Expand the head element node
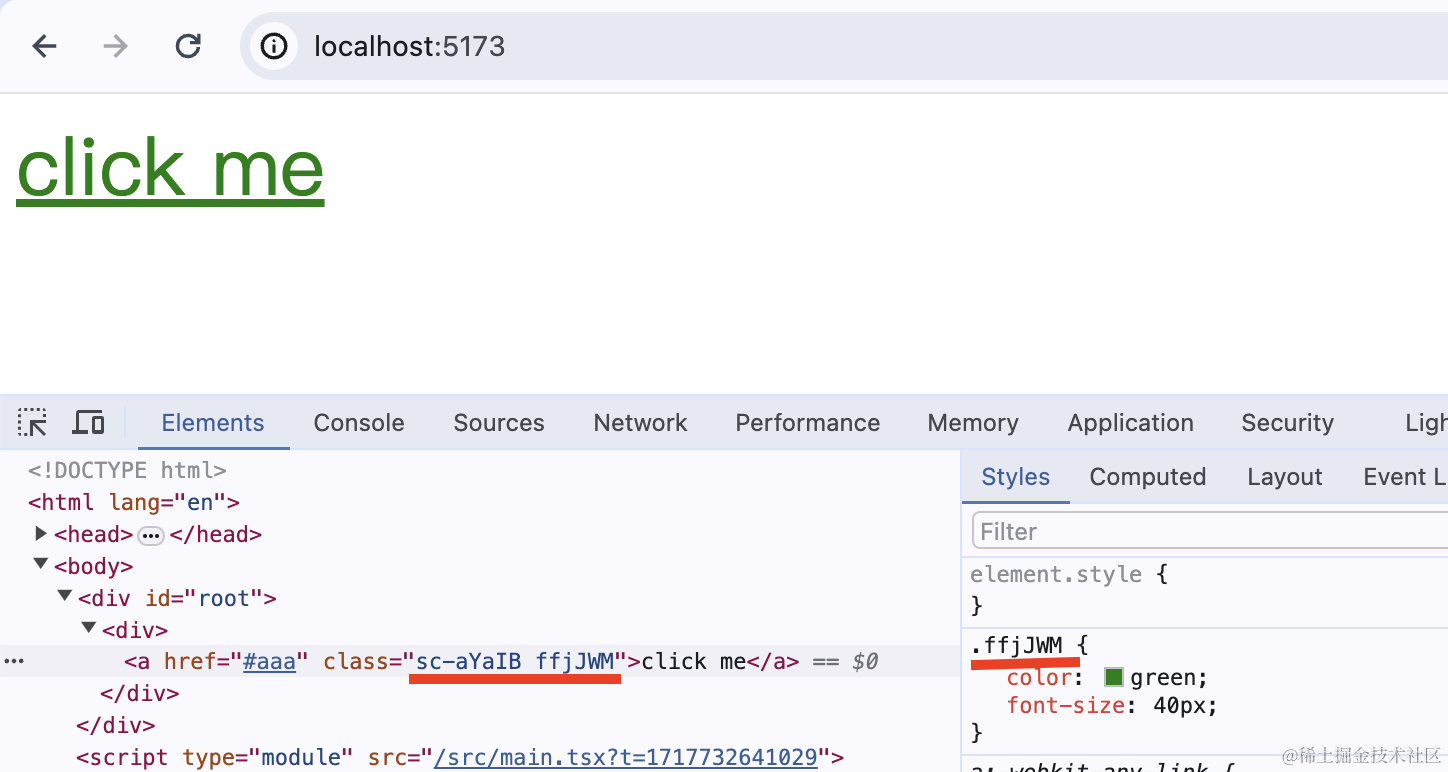This screenshot has height=772, width=1448. pos(41,533)
